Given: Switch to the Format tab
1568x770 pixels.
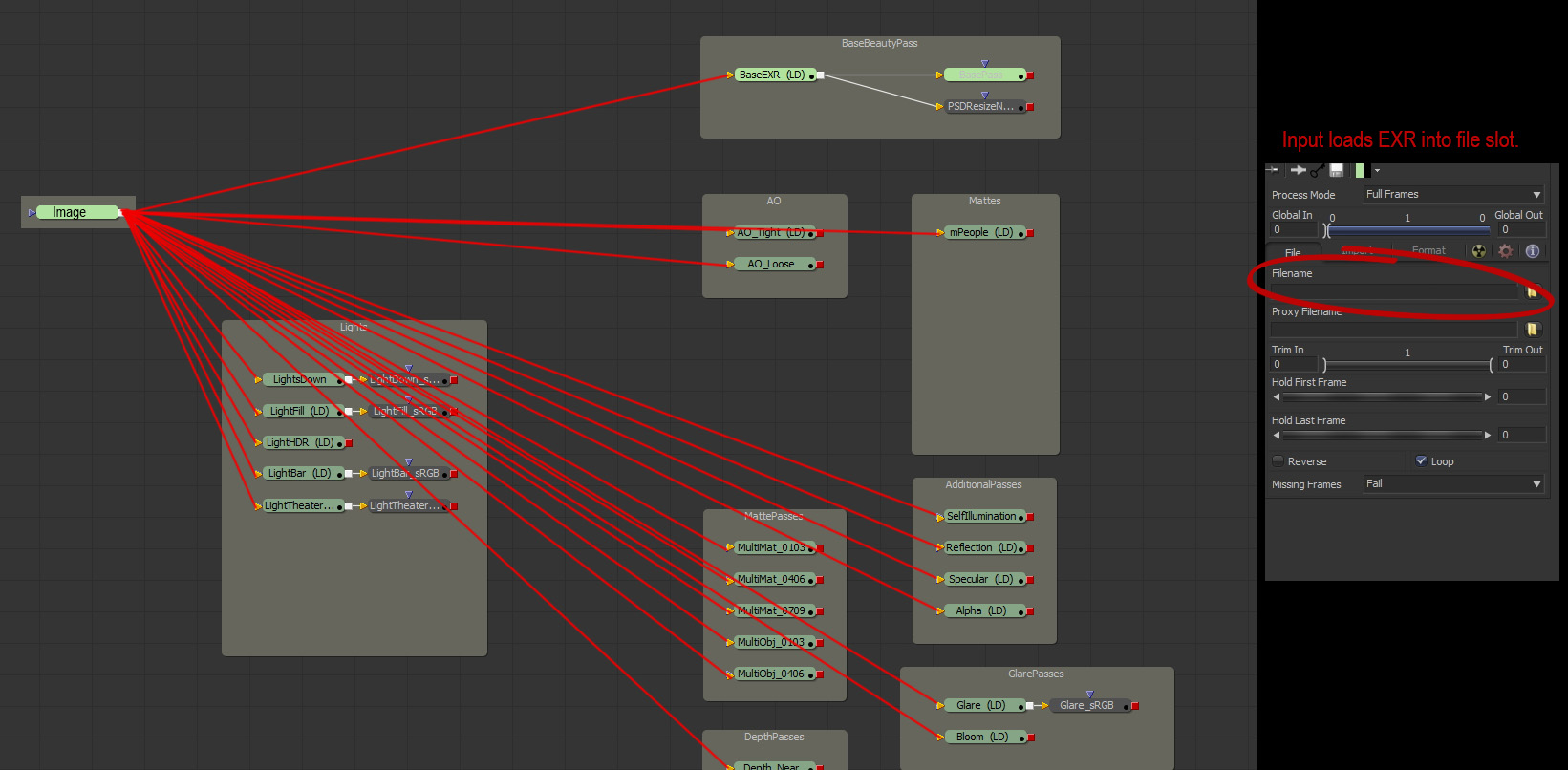Looking at the screenshot, I should point(1428,251).
